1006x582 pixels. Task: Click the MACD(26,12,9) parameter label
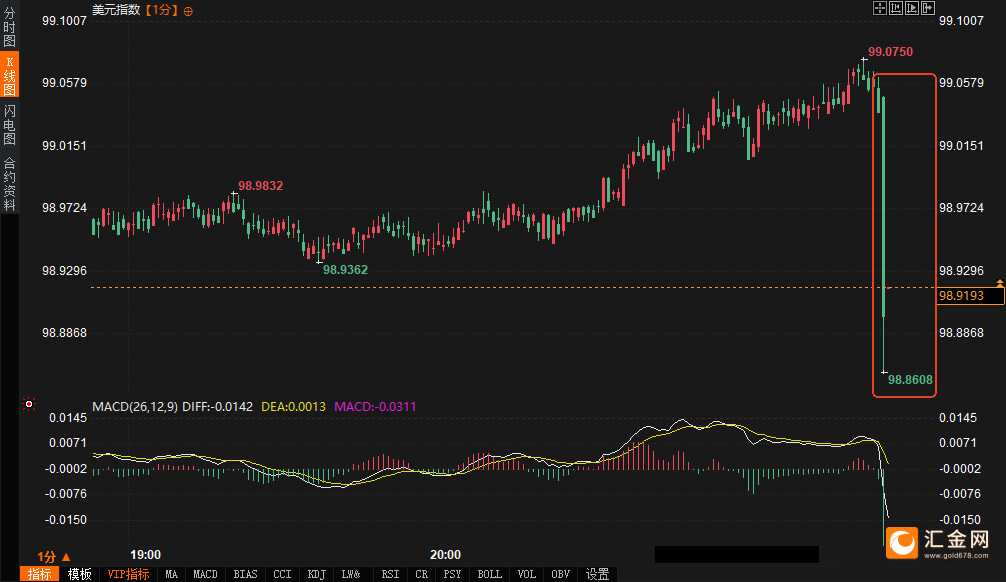(x=135, y=407)
